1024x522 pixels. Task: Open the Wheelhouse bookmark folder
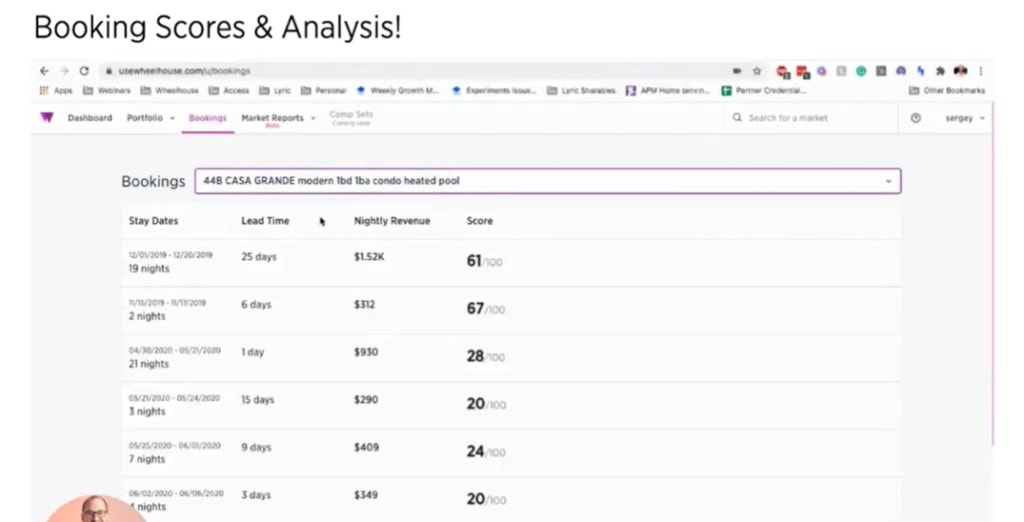[170, 90]
